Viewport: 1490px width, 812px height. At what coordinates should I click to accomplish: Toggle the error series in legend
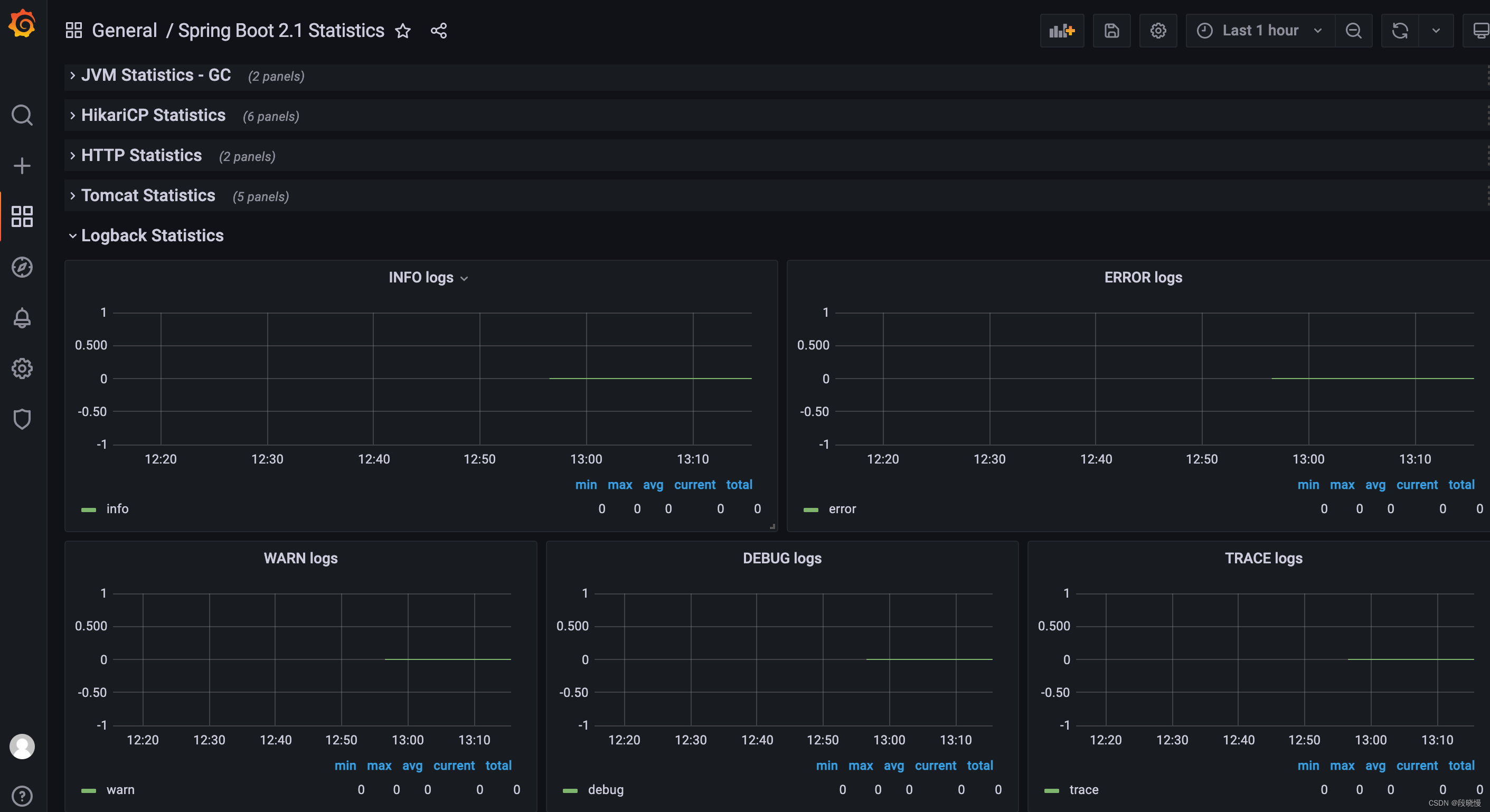click(x=842, y=509)
